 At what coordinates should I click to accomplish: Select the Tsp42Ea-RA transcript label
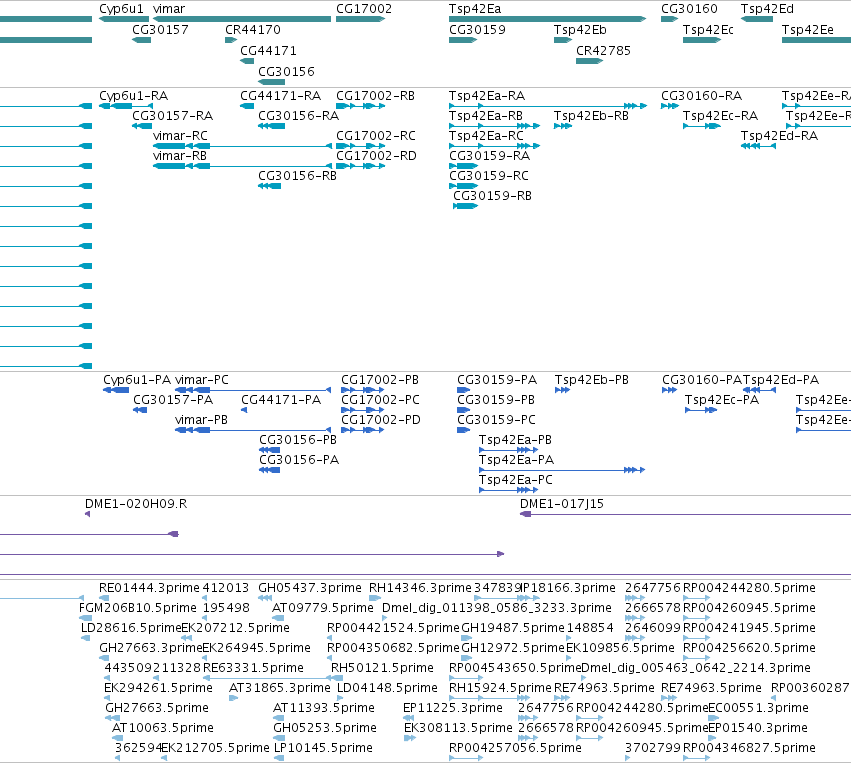click(x=487, y=96)
